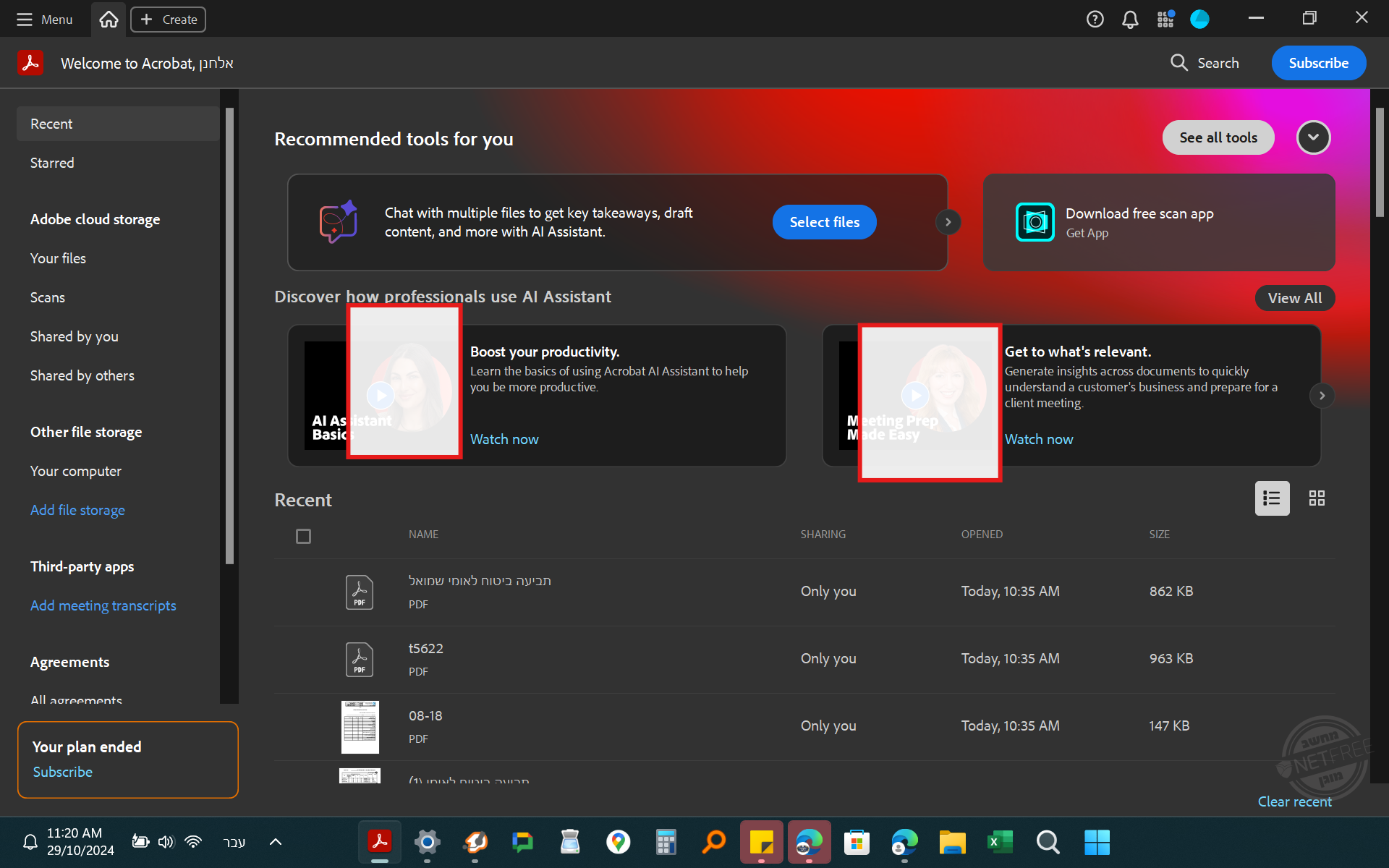
Task: Expand hidden tray icons chevron
Action: tap(276, 841)
